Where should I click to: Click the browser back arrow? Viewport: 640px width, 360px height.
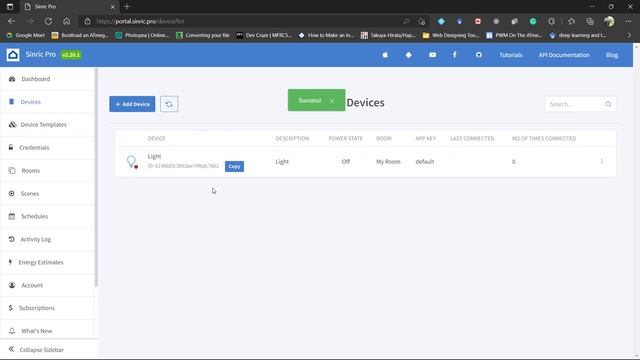pyautogui.click(x=11, y=21)
